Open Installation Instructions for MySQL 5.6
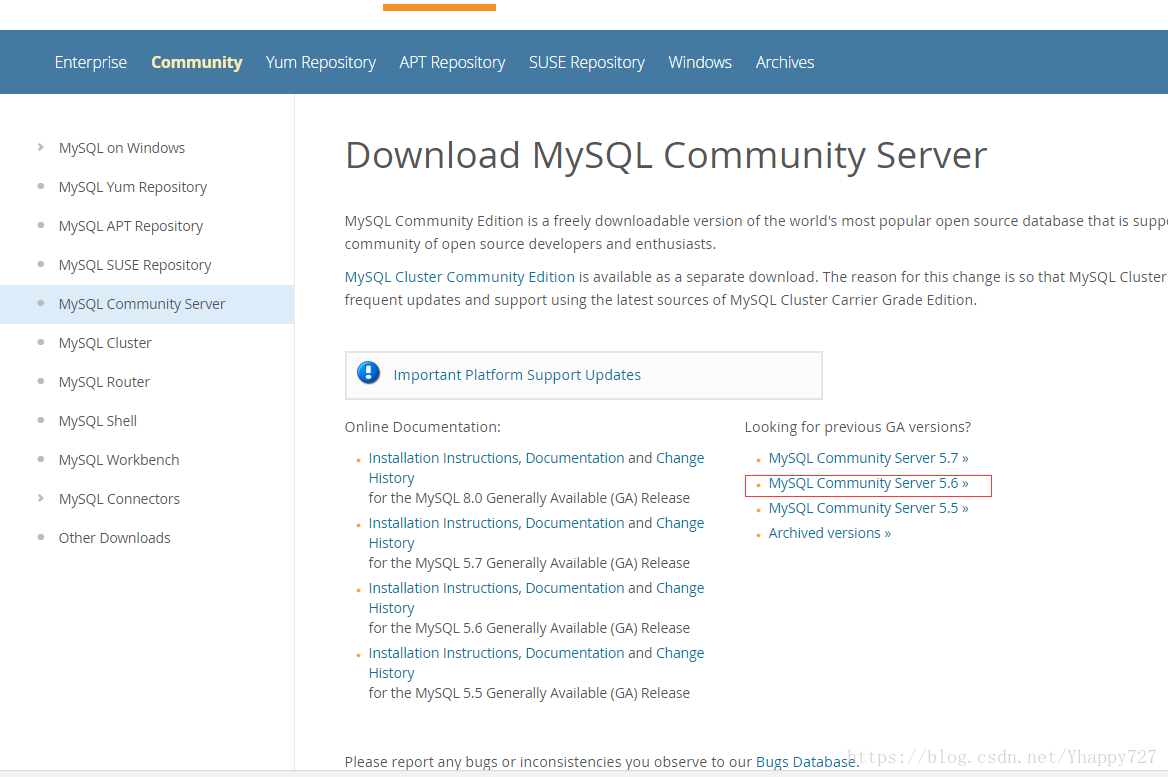The height and width of the screenshot is (777, 1168). pos(444,588)
